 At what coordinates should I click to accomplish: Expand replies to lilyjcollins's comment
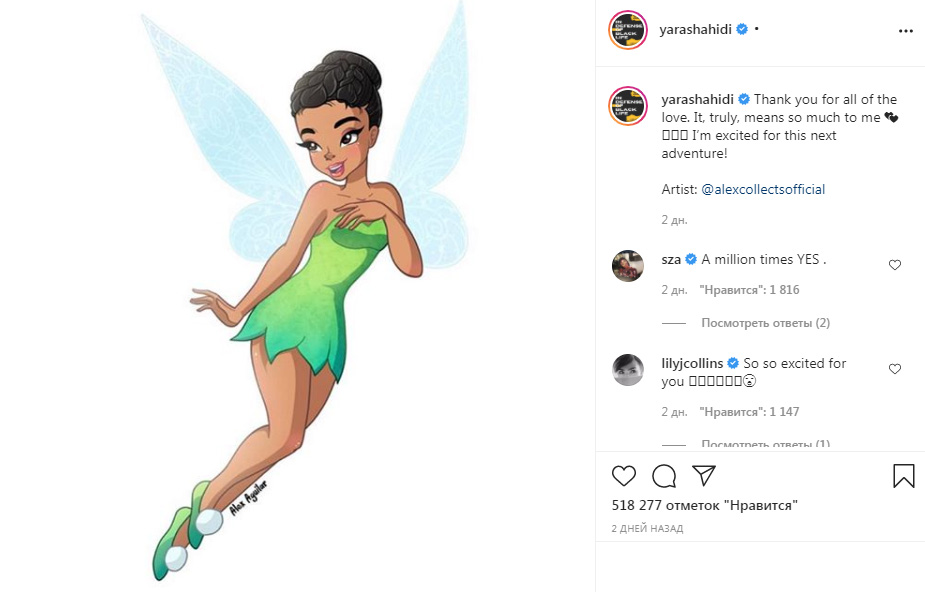[x=765, y=443]
